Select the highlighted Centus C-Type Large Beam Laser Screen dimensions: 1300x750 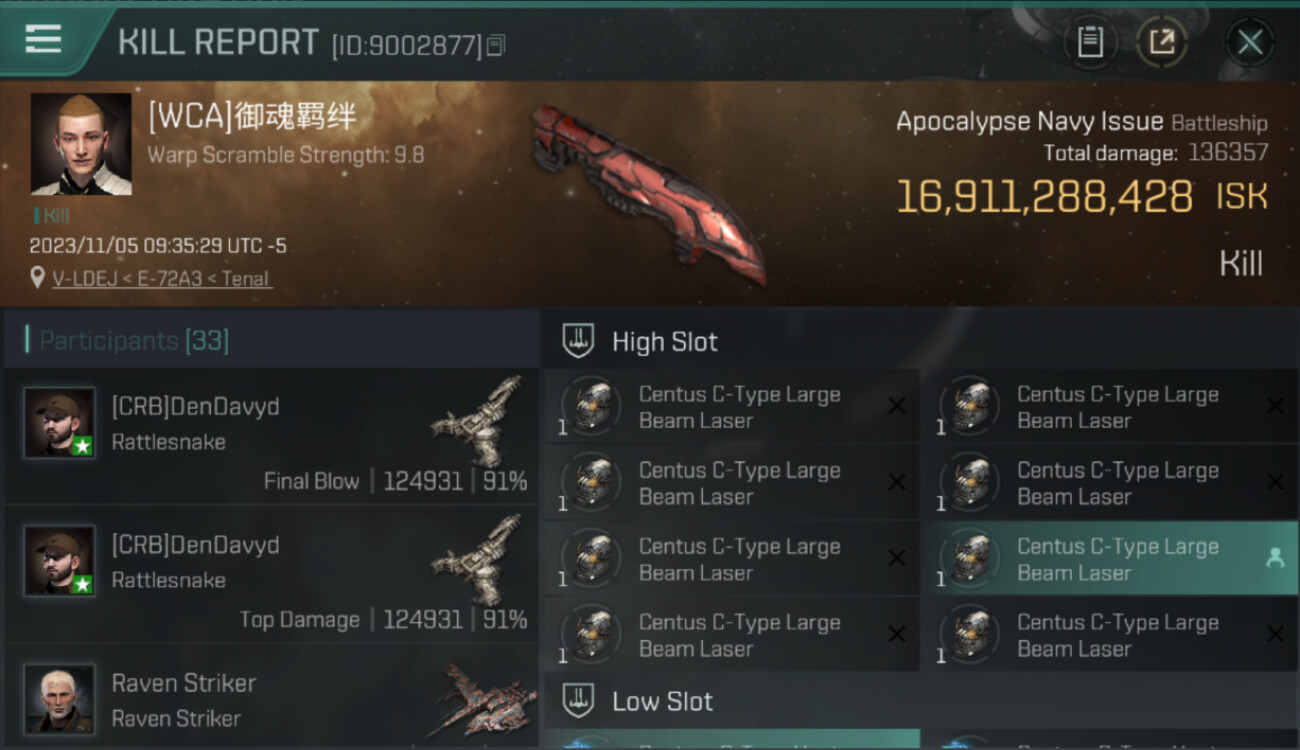coord(1110,559)
